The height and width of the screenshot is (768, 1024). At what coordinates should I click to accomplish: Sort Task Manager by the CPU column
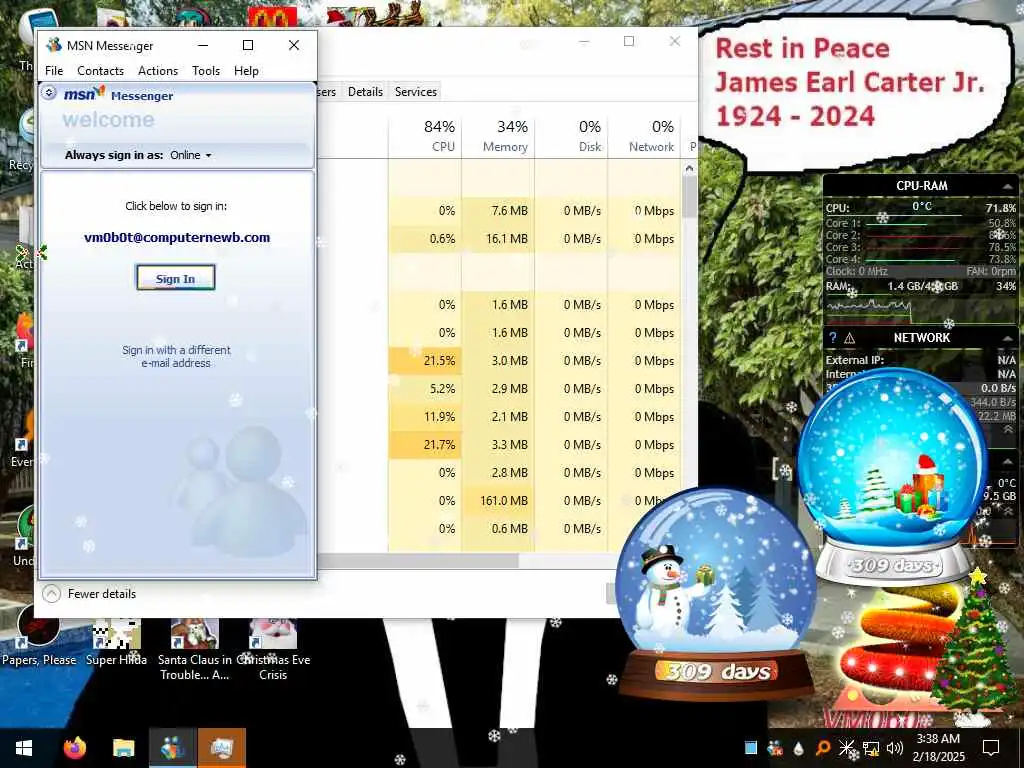click(x=425, y=136)
